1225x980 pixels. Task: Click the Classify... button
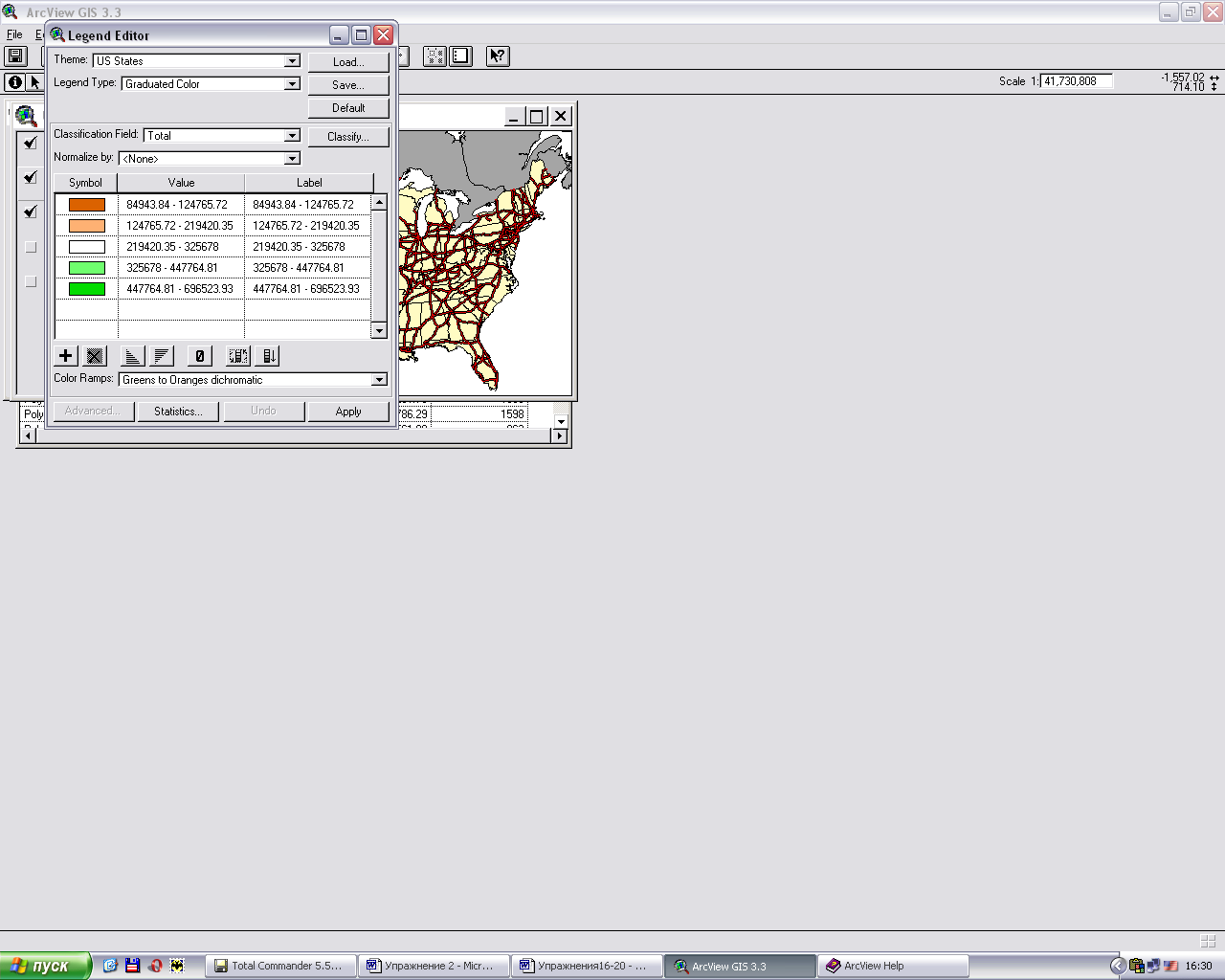pyautogui.click(x=348, y=137)
